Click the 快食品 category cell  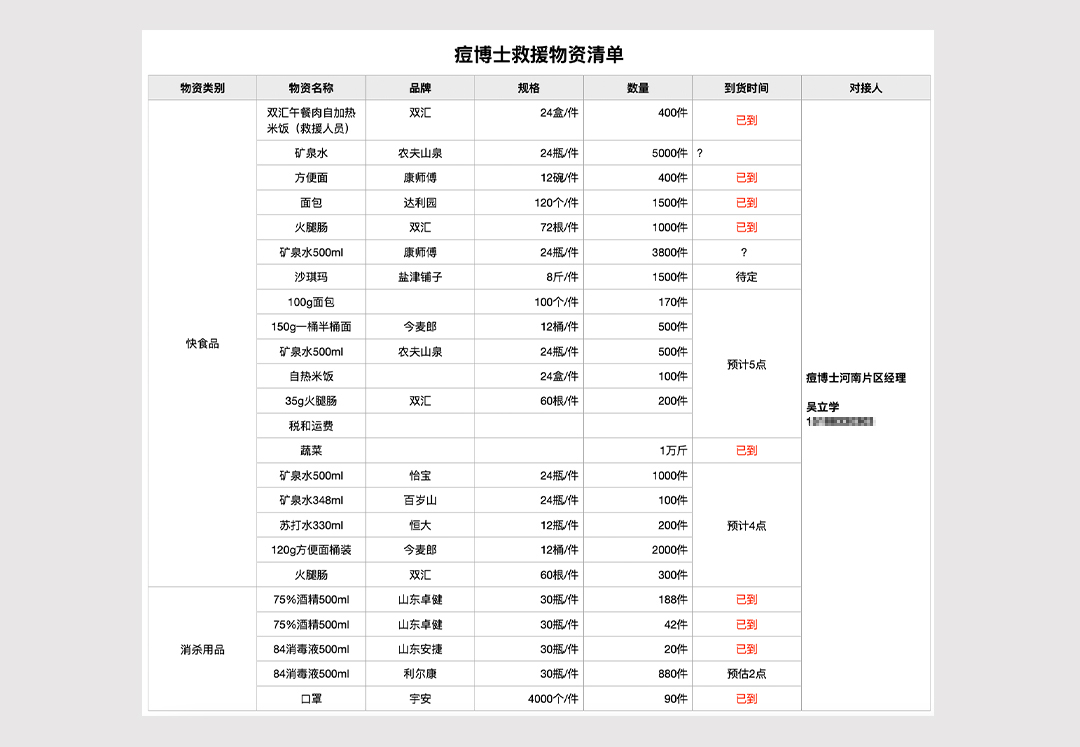(x=202, y=343)
